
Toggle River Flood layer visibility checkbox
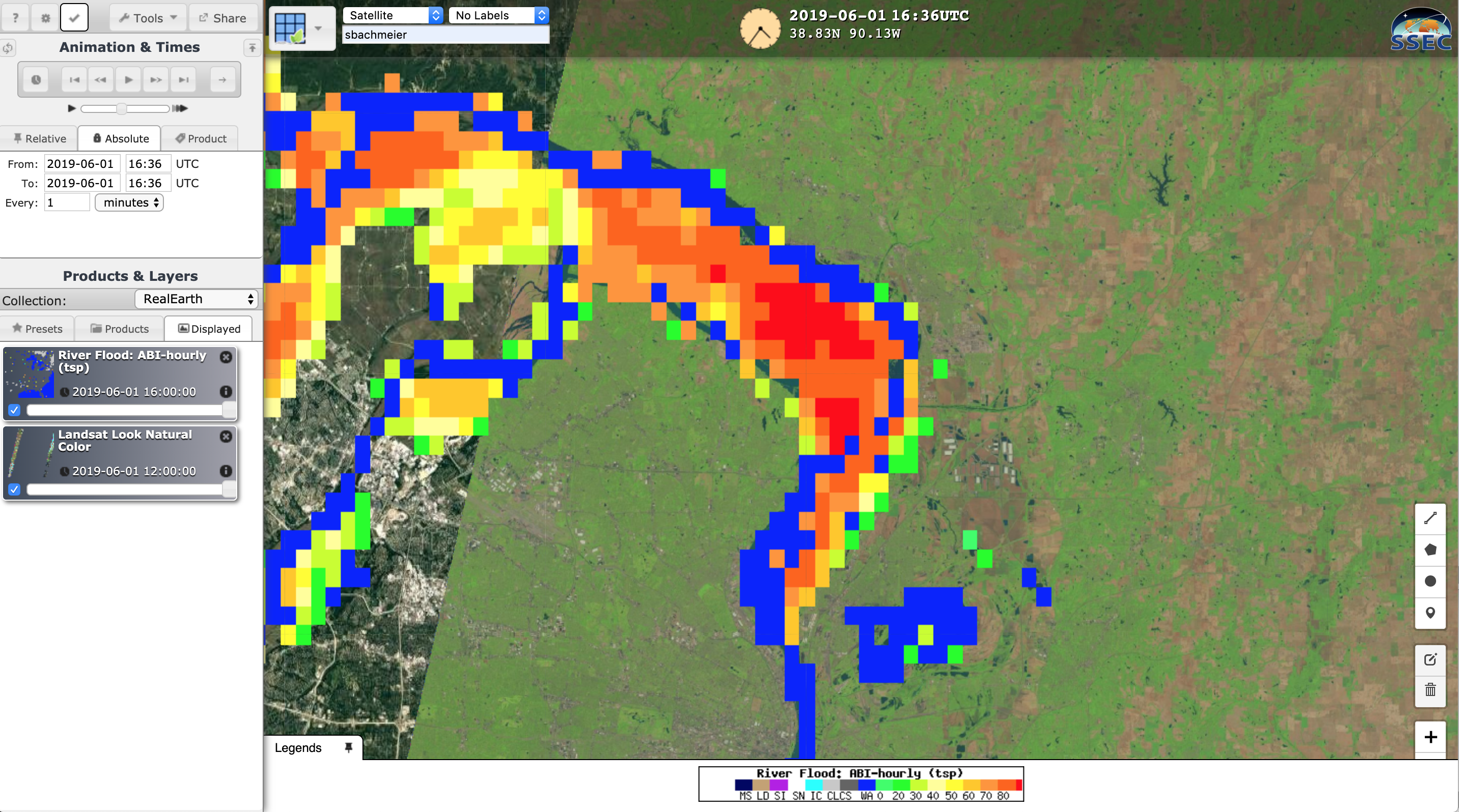coord(14,410)
